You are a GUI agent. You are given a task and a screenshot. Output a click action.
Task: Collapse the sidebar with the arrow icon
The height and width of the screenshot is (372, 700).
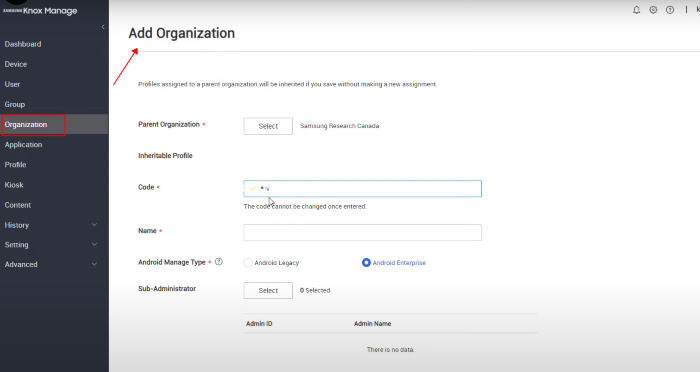(103, 27)
